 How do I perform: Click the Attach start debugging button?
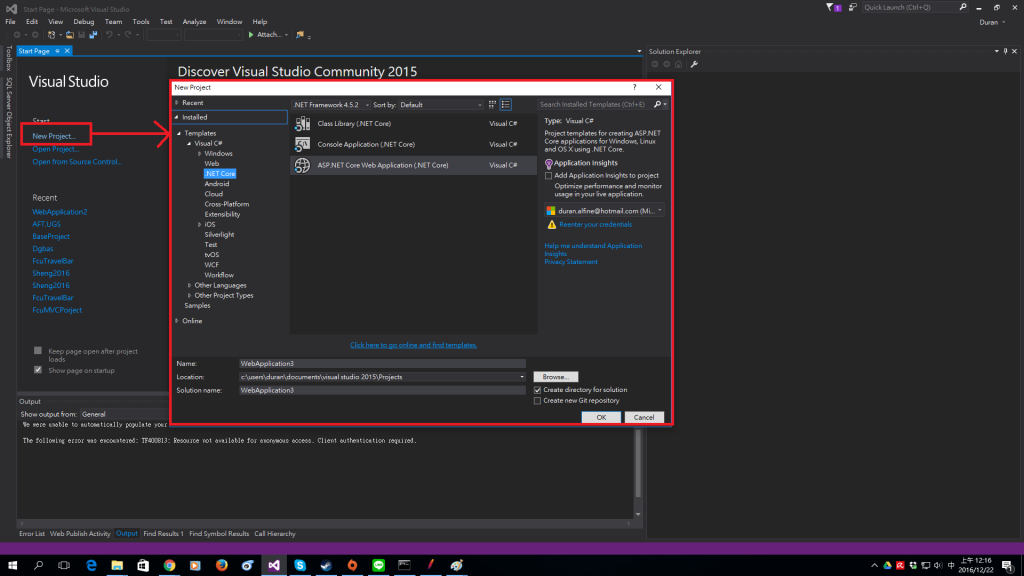click(264, 35)
